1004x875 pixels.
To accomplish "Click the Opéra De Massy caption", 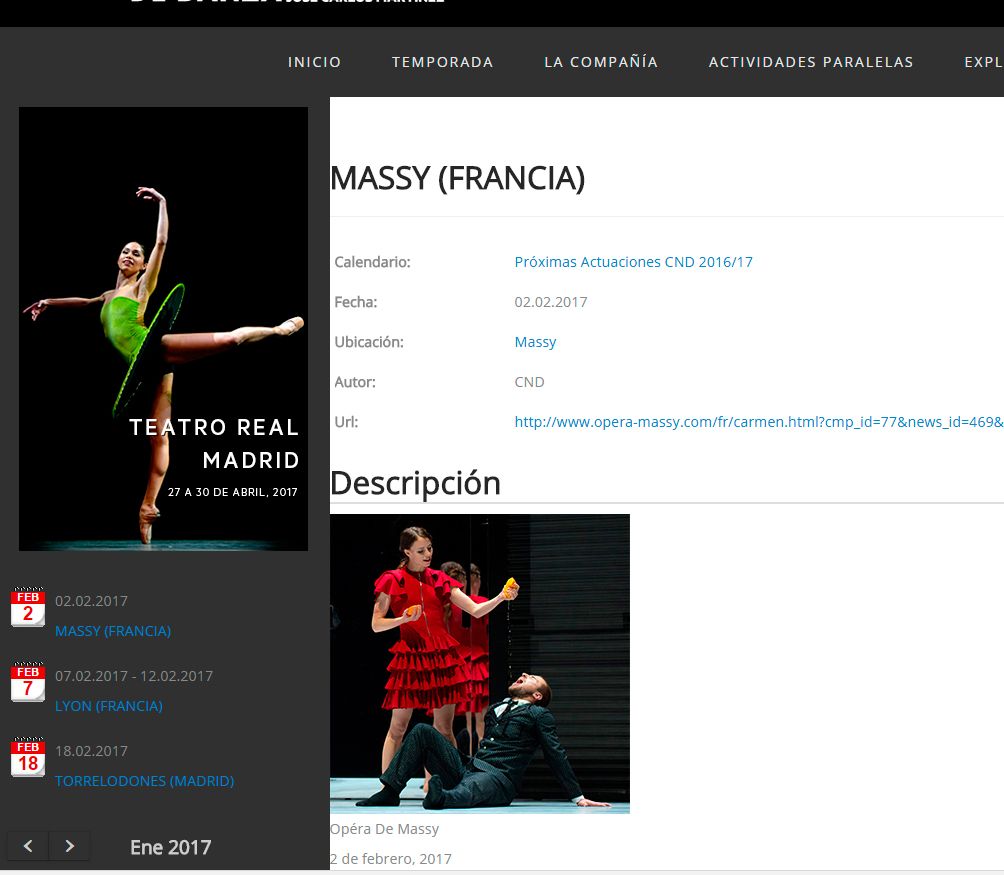I will (x=384, y=829).
